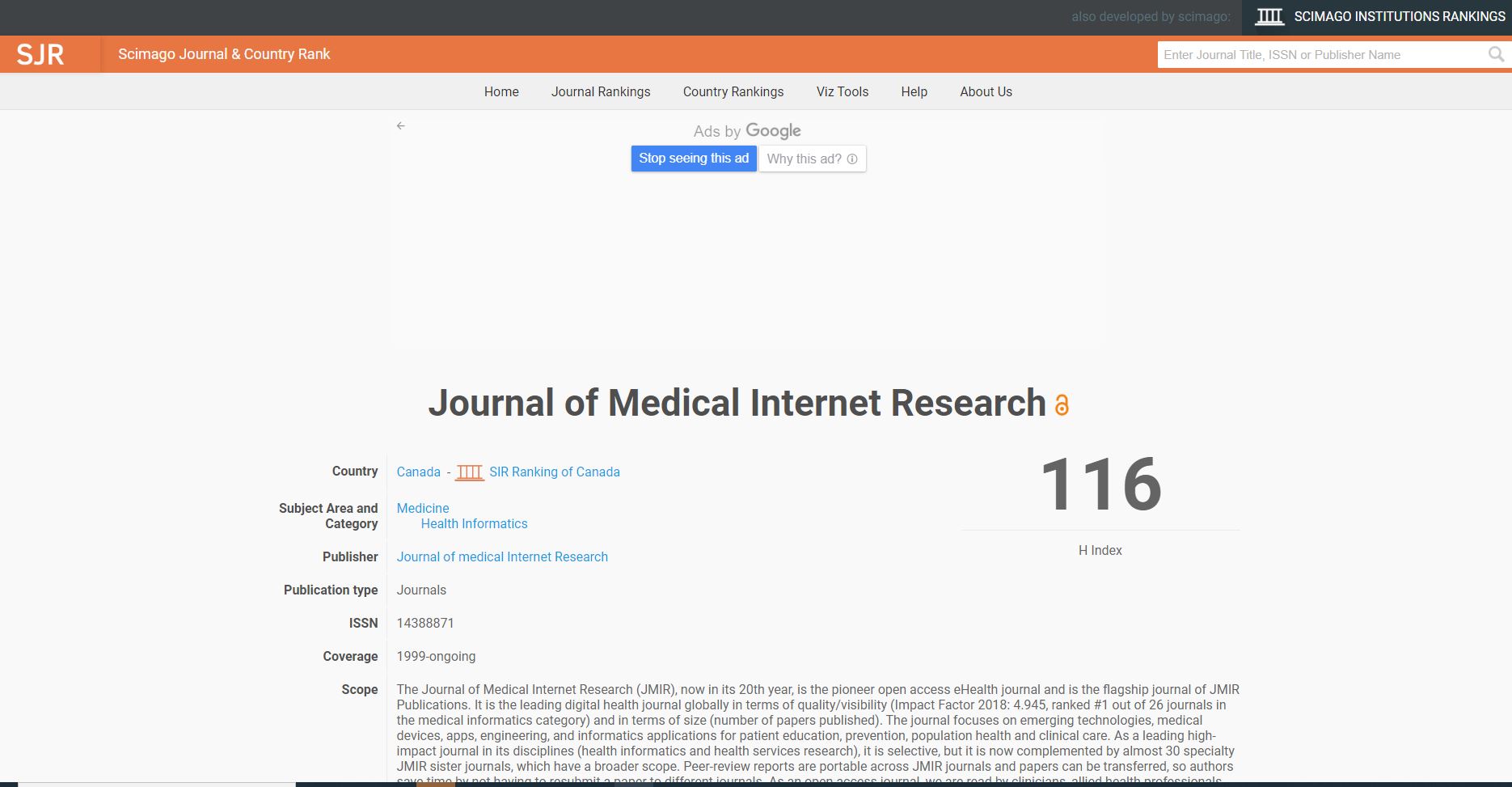
Task: Open About Us menu item
Action: [986, 92]
